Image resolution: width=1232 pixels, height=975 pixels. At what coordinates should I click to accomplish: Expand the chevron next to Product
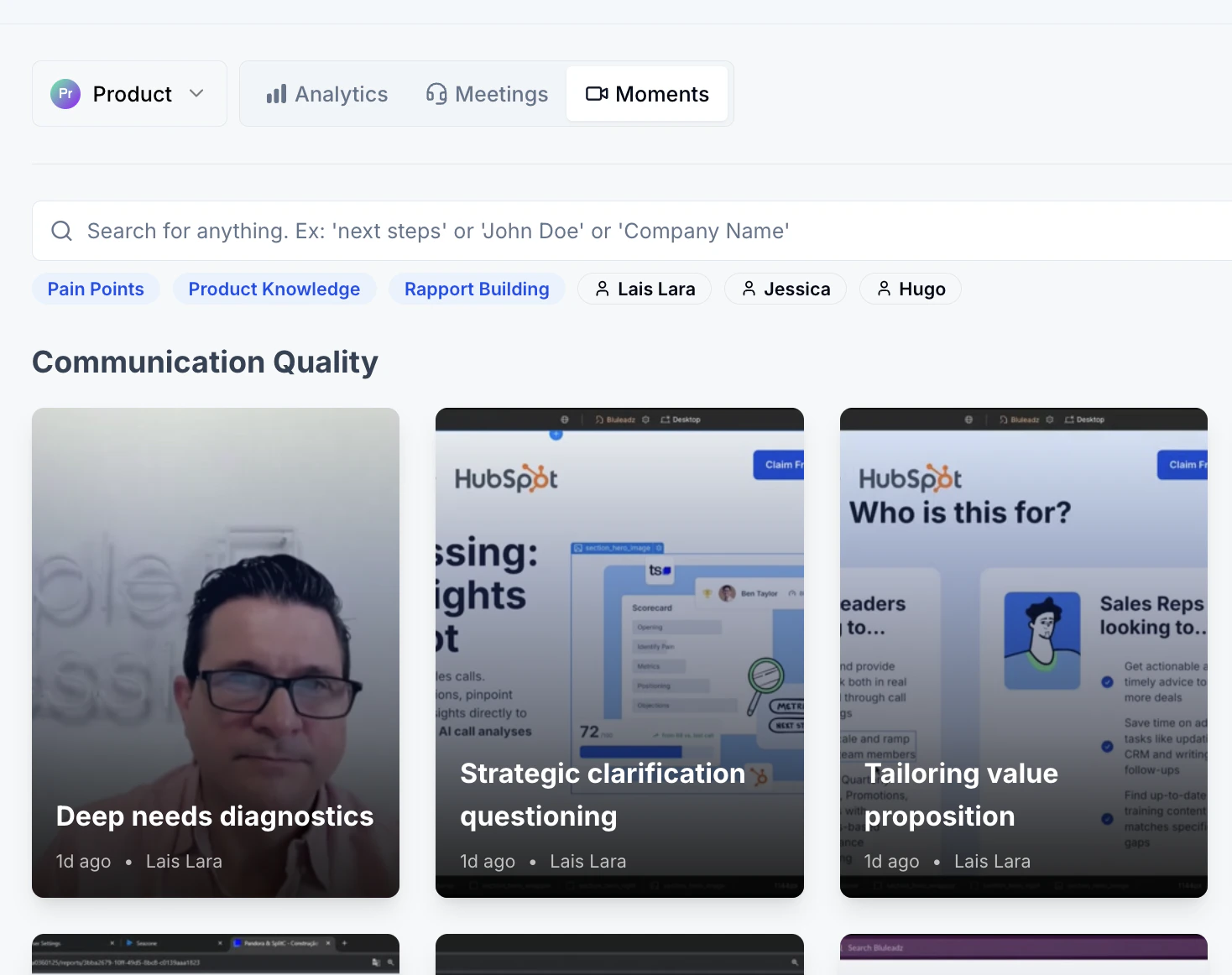[x=196, y=94]
